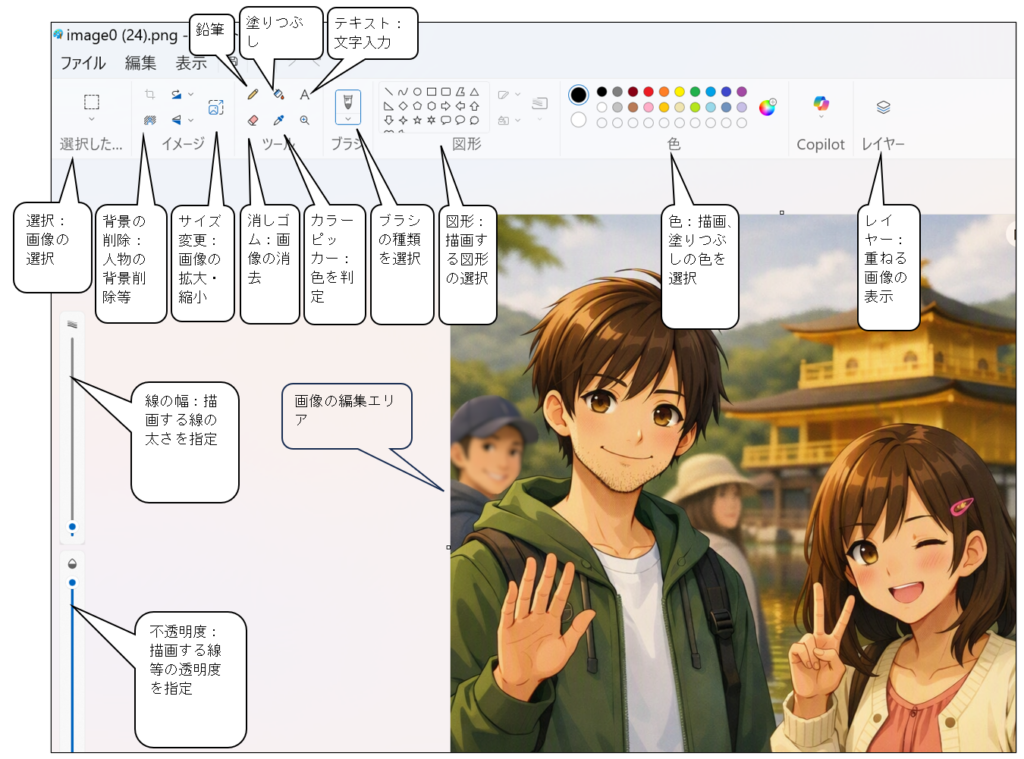Screen dimensions: 1024x759
Task: Click the top canvas resize handle
Action: pos(782,212)
